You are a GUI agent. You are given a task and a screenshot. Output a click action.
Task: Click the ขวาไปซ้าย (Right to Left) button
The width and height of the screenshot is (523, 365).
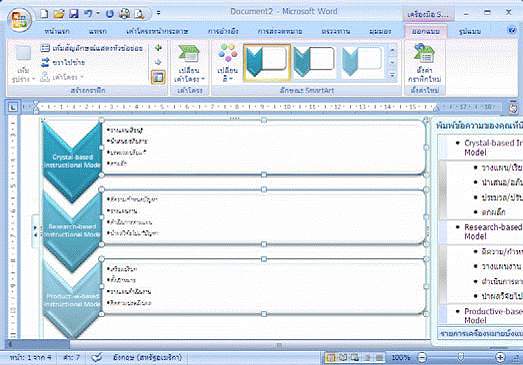click(63, 62)
